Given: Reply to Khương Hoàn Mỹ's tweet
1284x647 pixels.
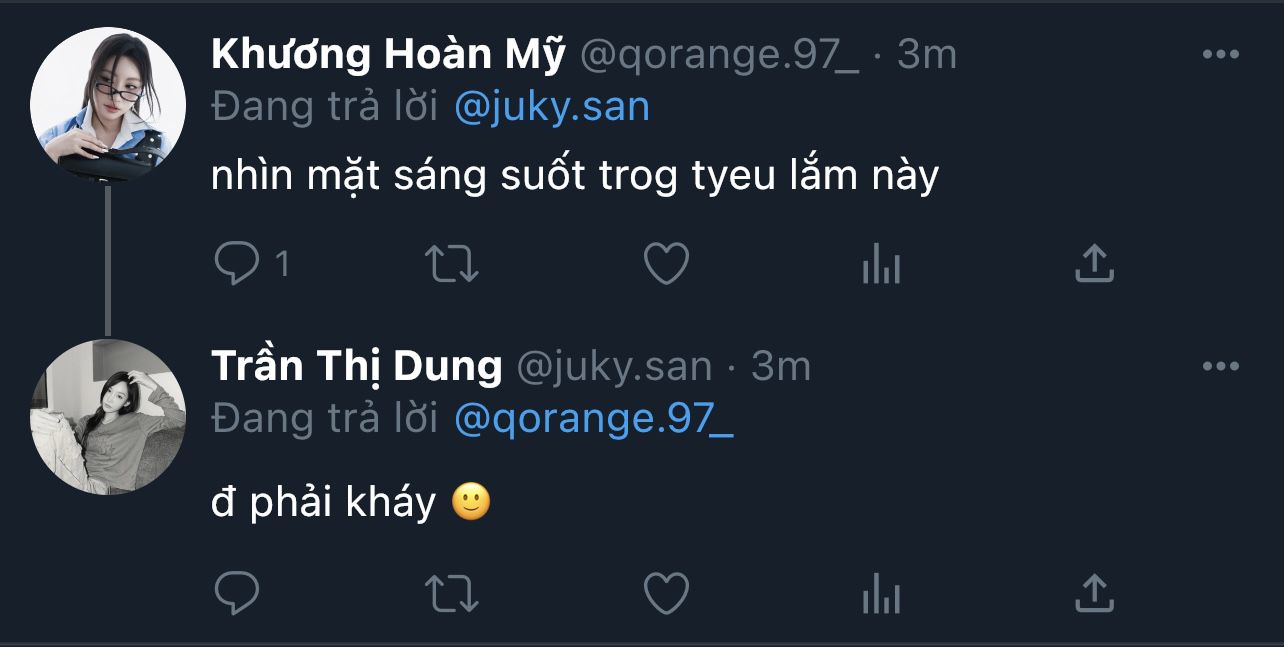Looking at the screenshot, I should [x=238, y=264].
